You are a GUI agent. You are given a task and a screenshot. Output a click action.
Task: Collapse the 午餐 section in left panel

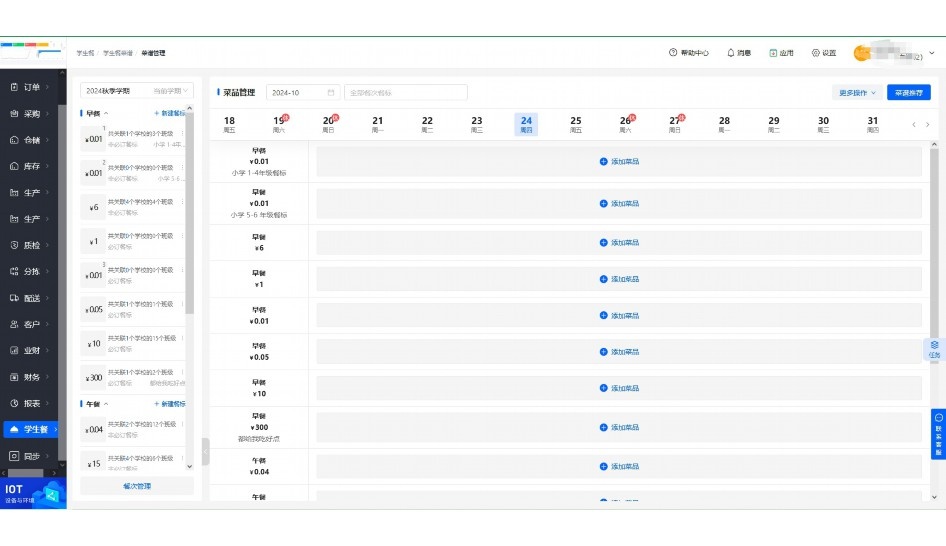[x=106, y=404]
